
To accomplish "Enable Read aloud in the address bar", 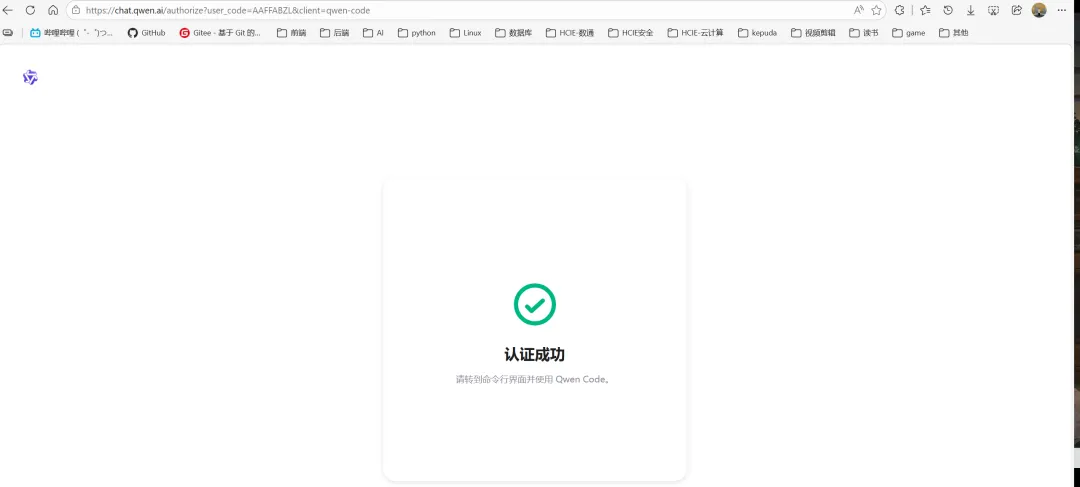I will pyautogui.click(x=858, y=10).
